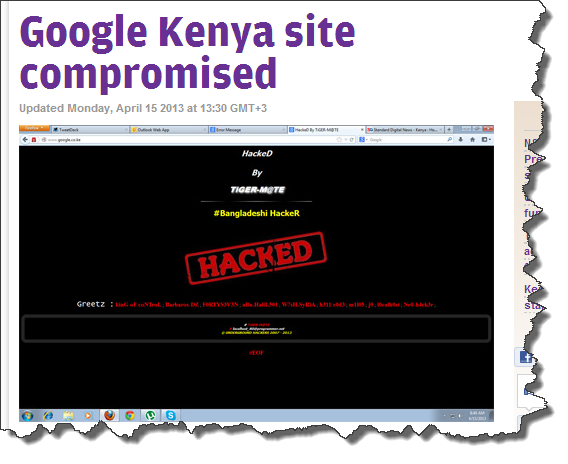Click the reload icon in the address bar
Screen dimensions: 568x464
click(x=351, y=139)
